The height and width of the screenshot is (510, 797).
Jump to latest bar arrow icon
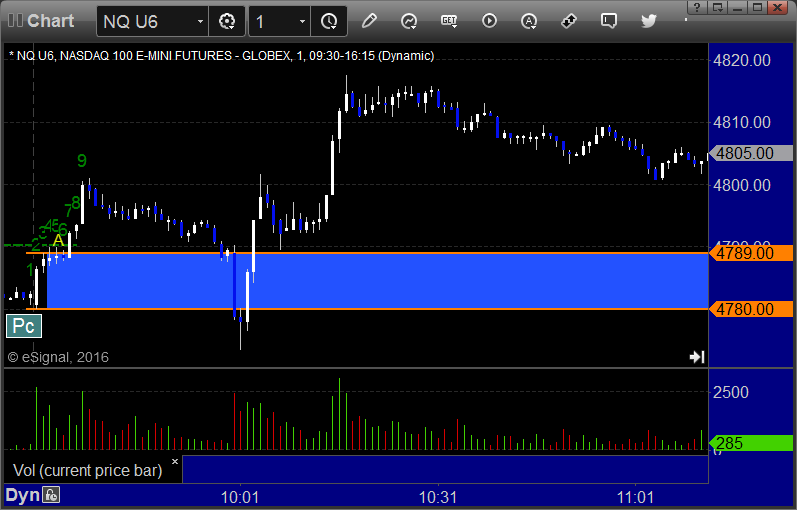point(697,357)
